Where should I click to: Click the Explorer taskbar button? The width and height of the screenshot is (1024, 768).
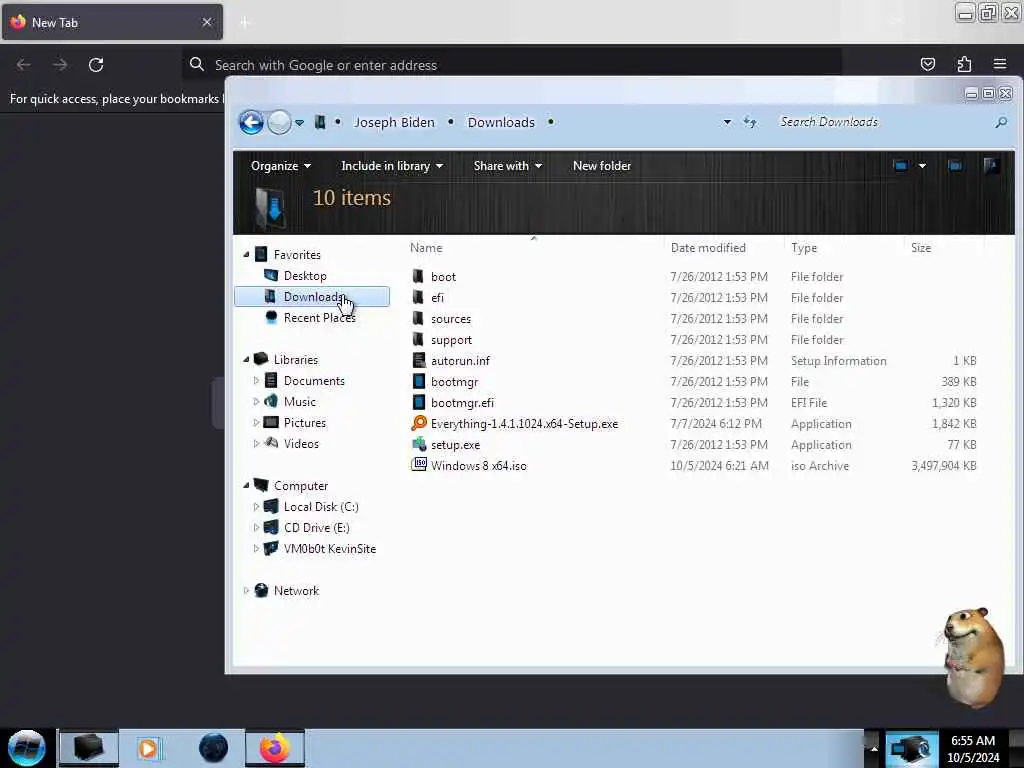point(89,748)
